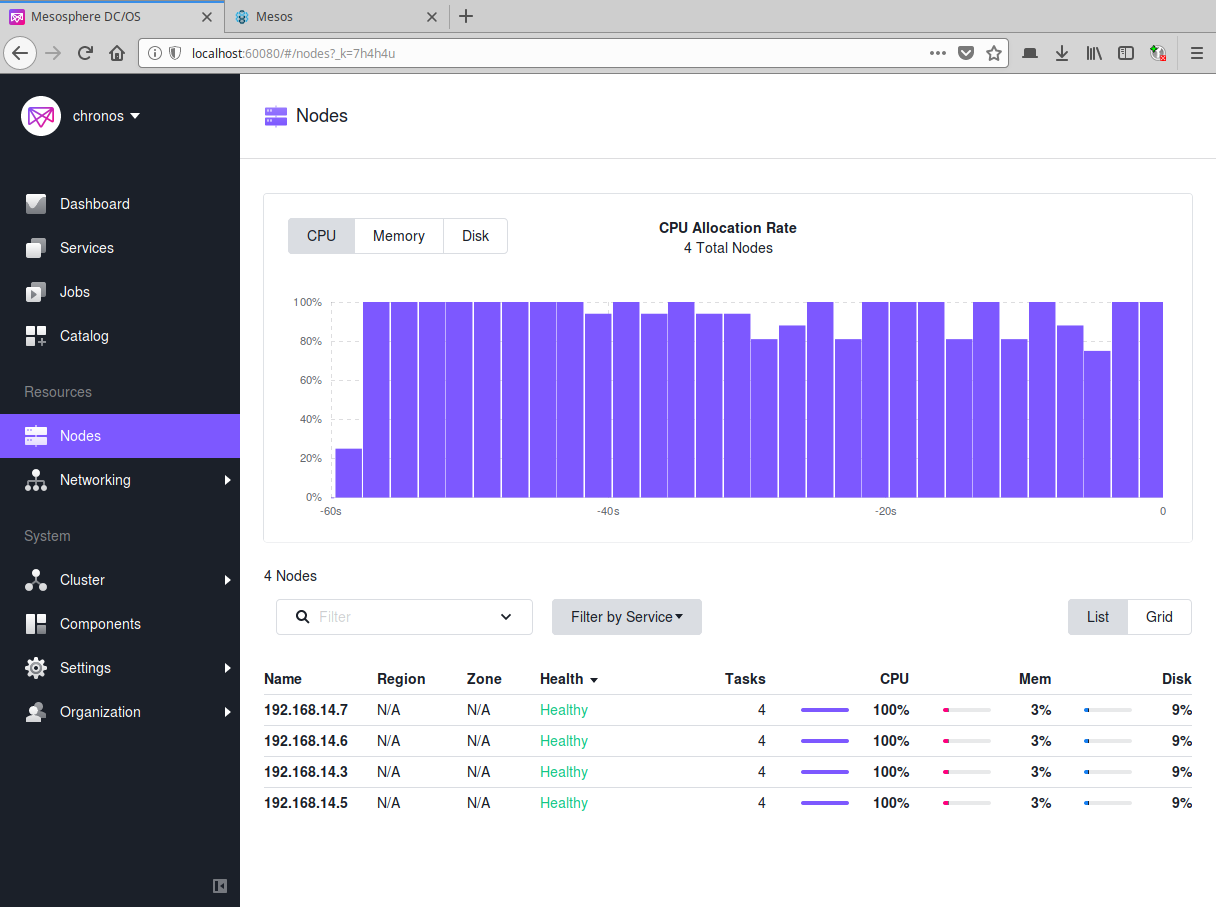
Task: Open node 192.168.14.7
Action: click(x=306, y=710)
